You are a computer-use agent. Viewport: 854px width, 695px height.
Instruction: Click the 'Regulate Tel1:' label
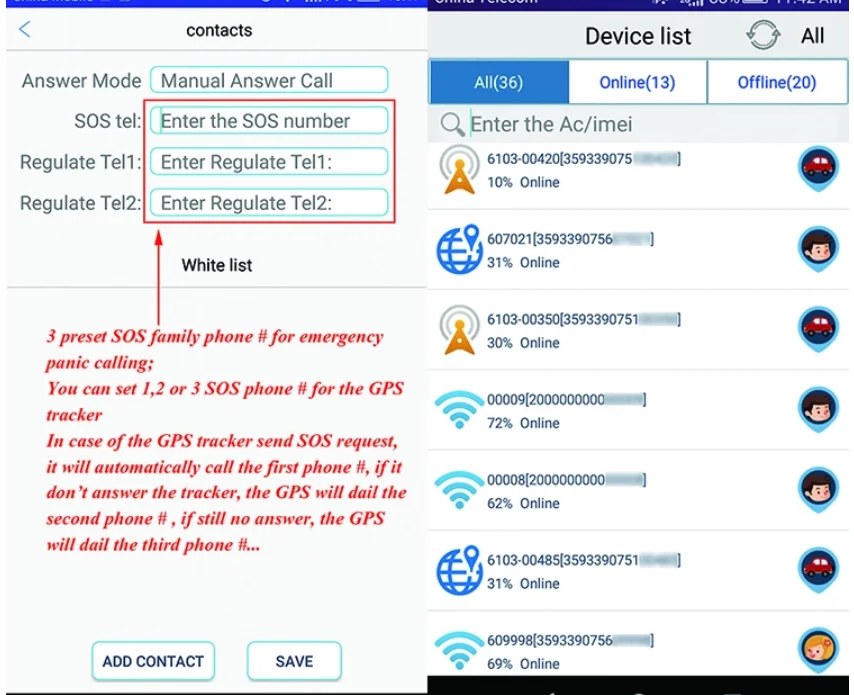point(81,162)
